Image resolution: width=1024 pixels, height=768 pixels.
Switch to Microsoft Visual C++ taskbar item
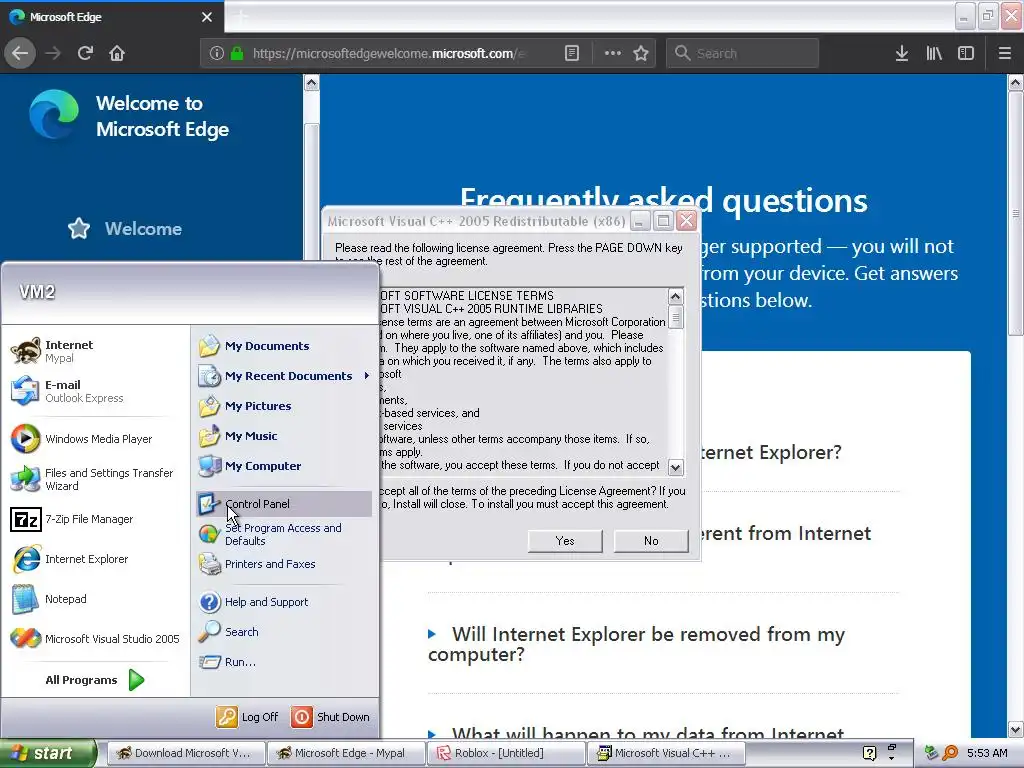(x=666, y=753)
